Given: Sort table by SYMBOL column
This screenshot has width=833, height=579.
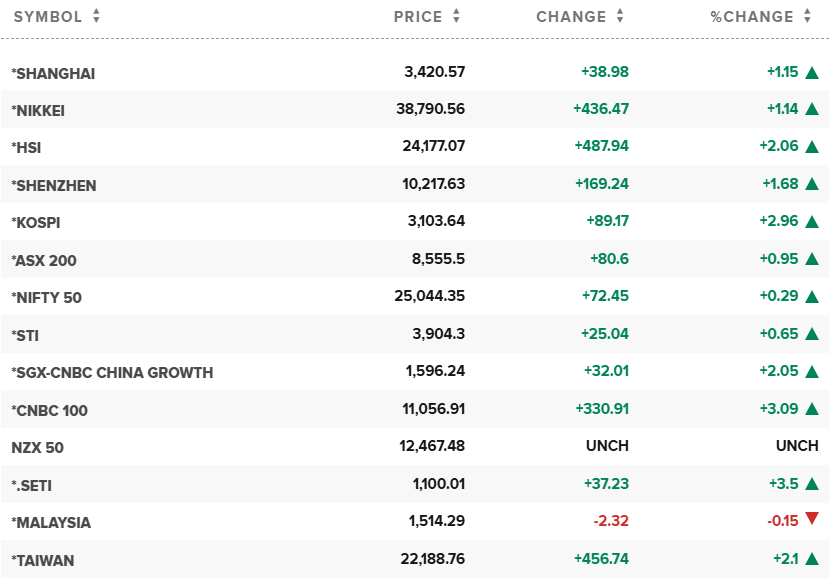Looking at the screenshot, I should [x=57, y=17].
